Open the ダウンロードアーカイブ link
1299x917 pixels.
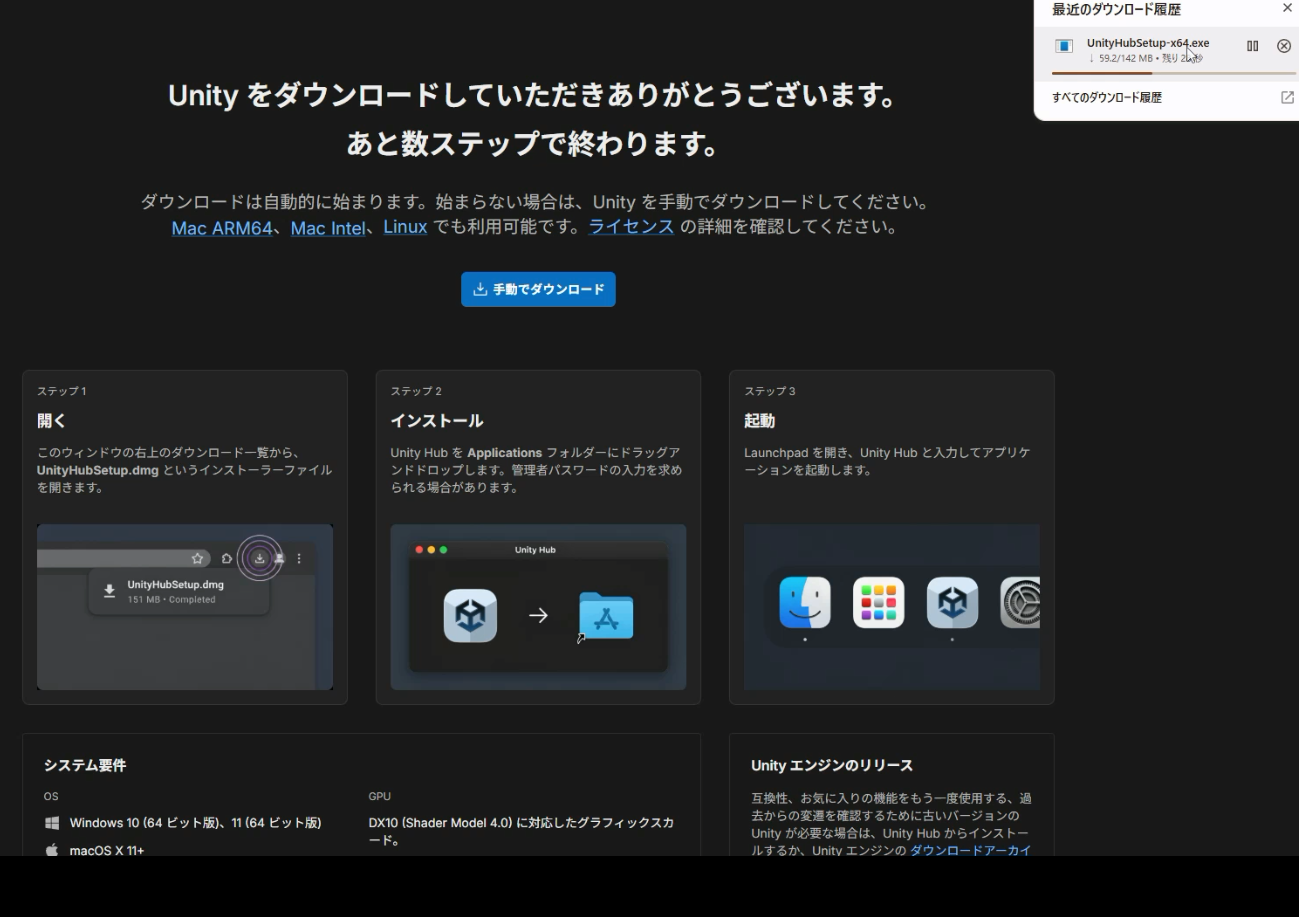(970, 851)
